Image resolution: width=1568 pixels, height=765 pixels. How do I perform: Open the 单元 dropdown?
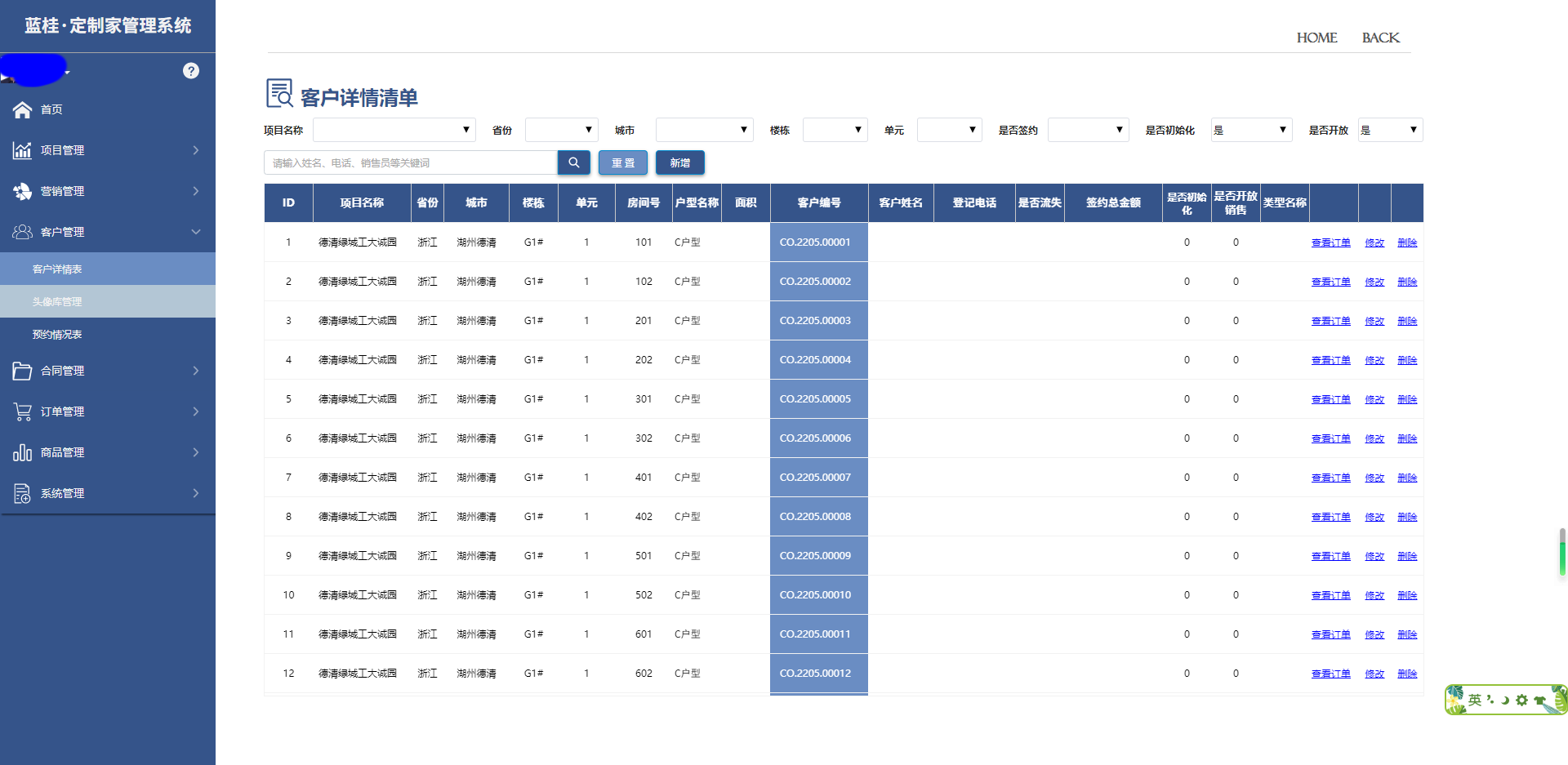(950, 130)
